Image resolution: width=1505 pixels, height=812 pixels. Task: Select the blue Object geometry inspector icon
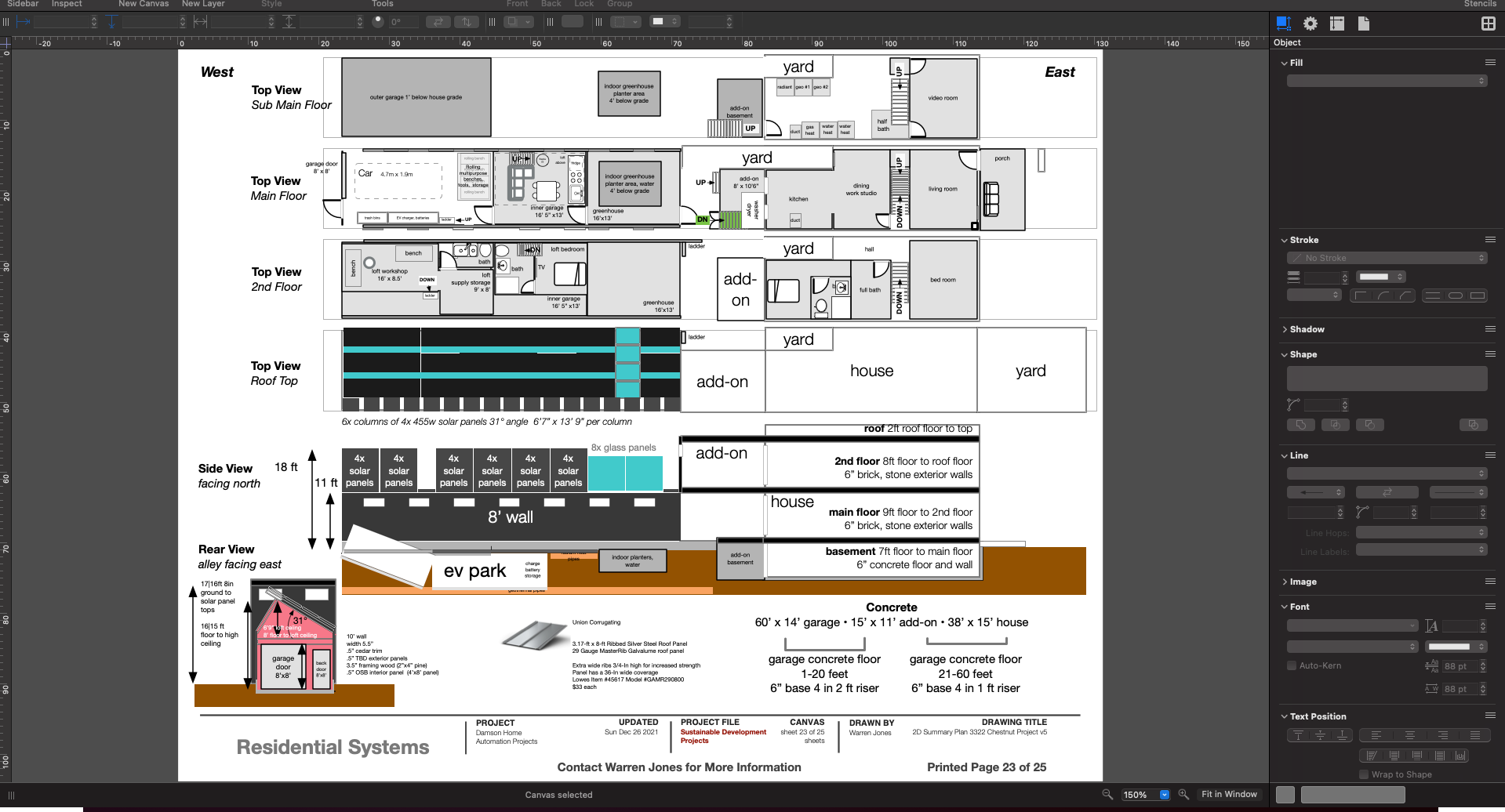(1283, 24)
